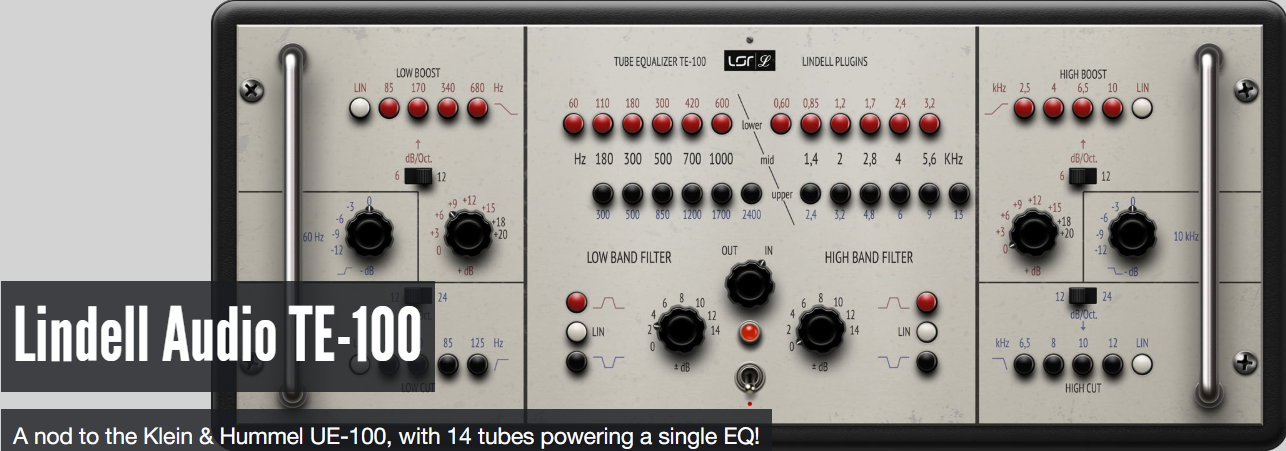Image resolution: width=1286 pixels, height=451 pixels.
Task: Select the black upper 850 Hz button
Action: [x=662, y=194]
